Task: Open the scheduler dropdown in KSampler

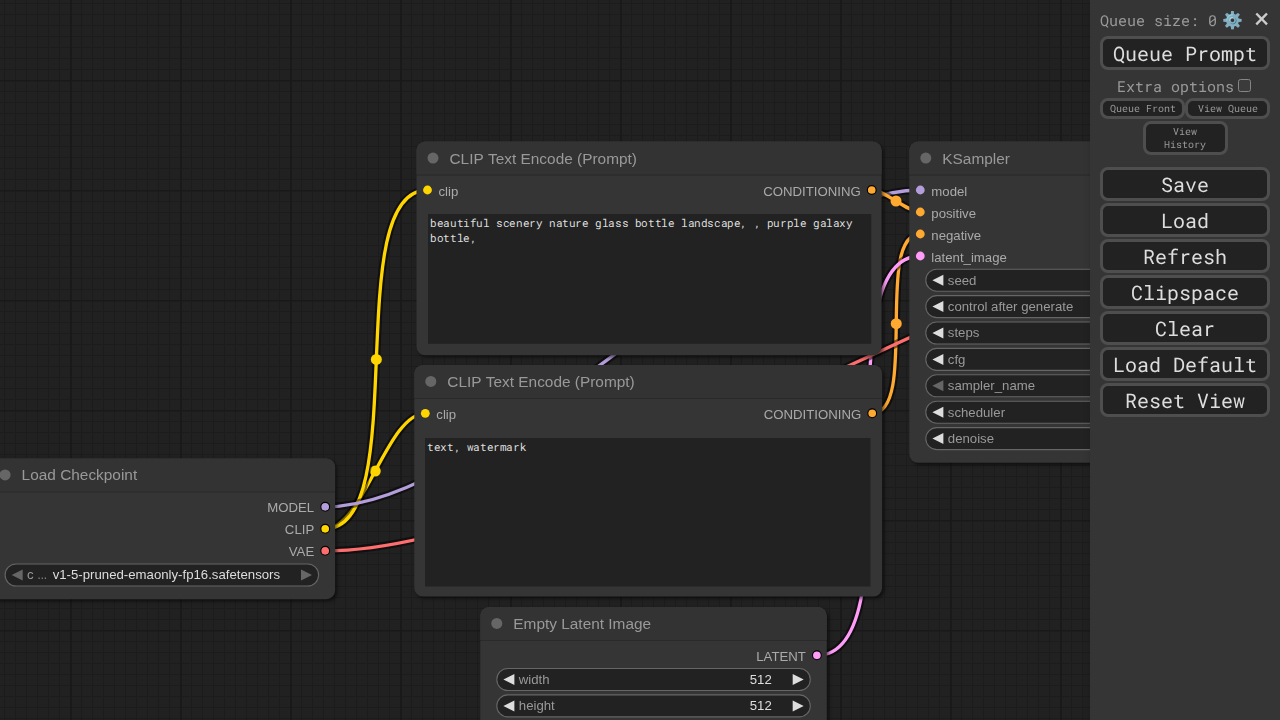Action: coord(1008,412)
